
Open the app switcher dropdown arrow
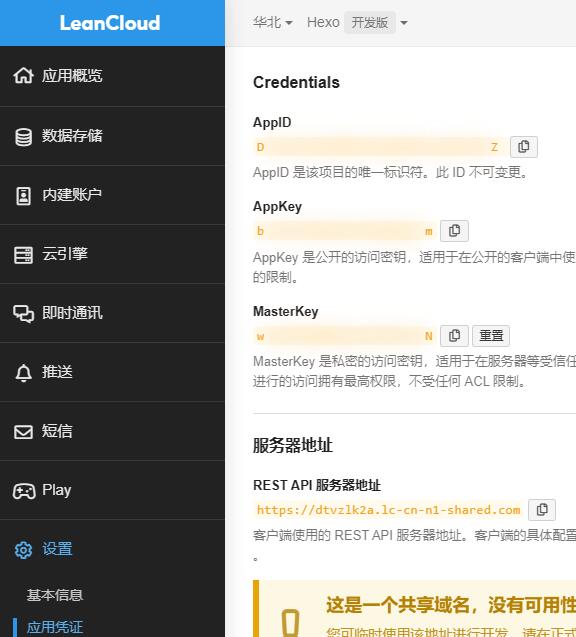[x=404, y=23]
